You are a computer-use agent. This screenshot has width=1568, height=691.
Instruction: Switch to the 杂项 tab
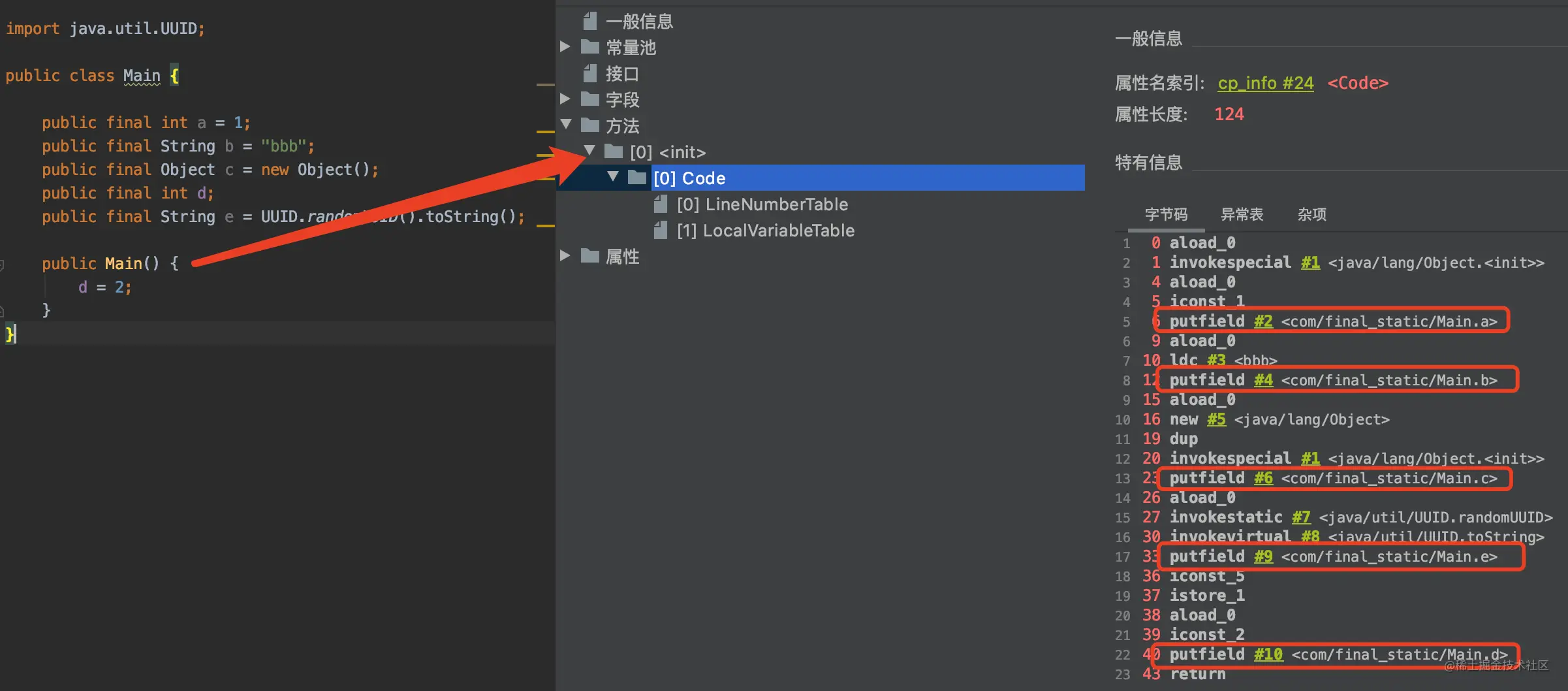tap(1311, 214)
